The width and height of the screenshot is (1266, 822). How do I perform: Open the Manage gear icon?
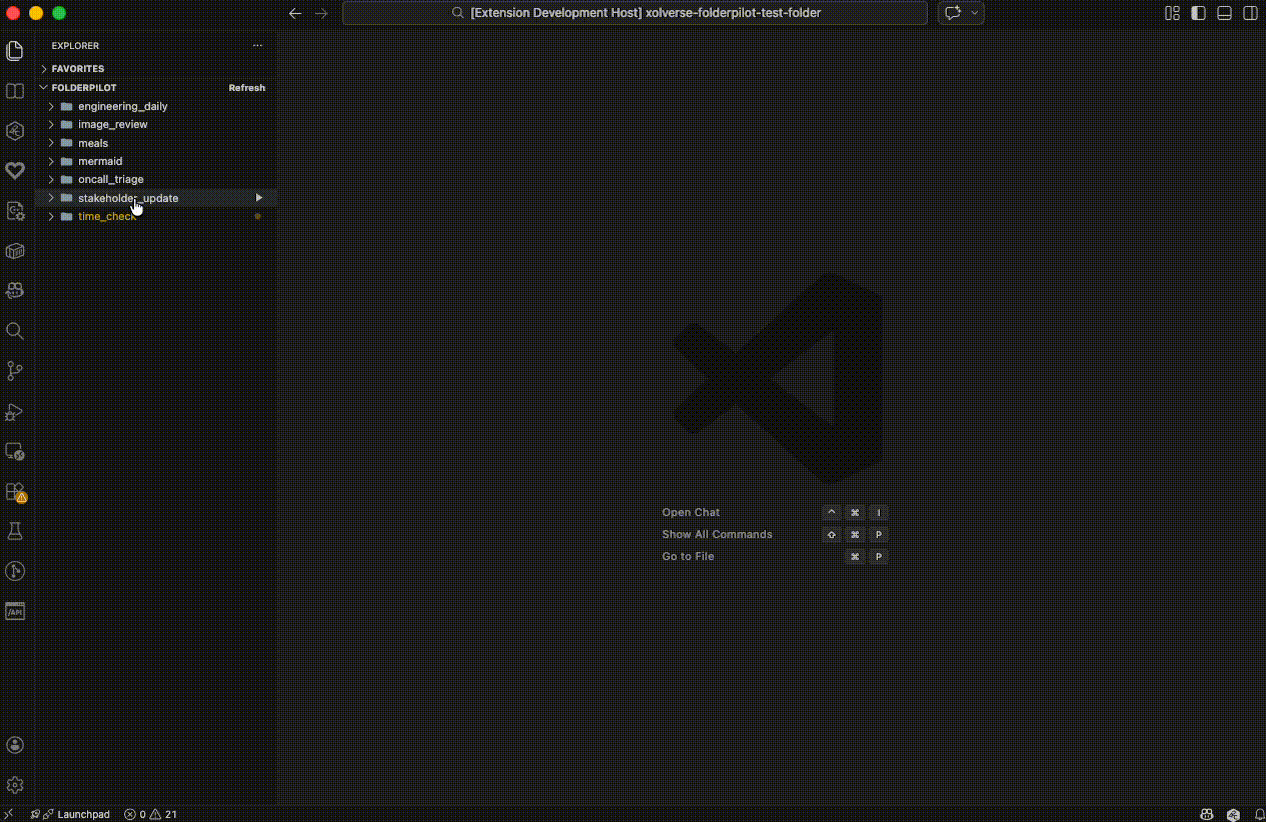(15, 785)
